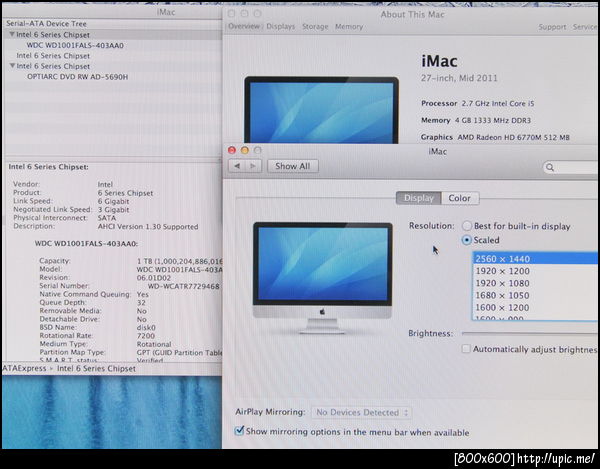Uncheck Show mirroring options in menu bar
The image size is (600, 469).
[x=239, y=431]
